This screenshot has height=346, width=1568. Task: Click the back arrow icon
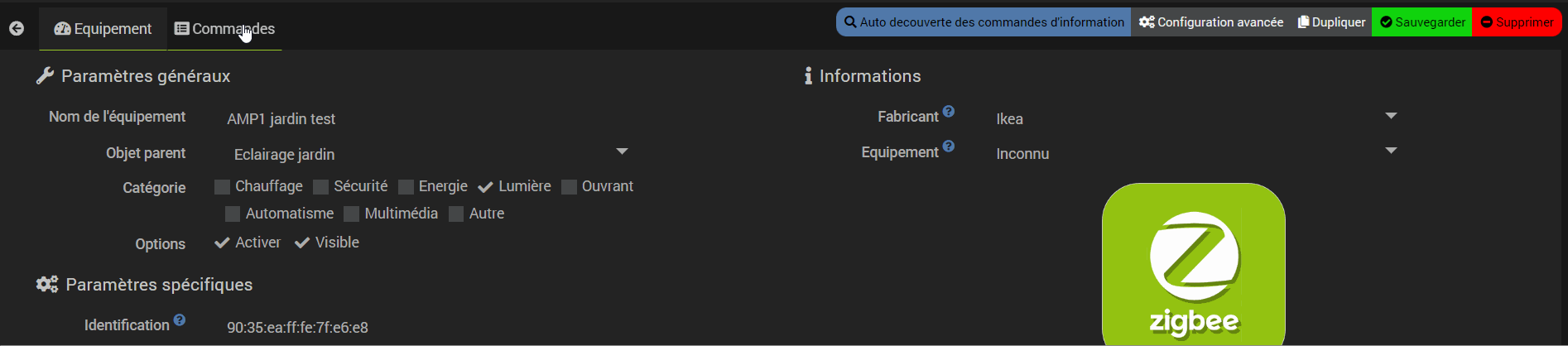(x=17, y=29)
